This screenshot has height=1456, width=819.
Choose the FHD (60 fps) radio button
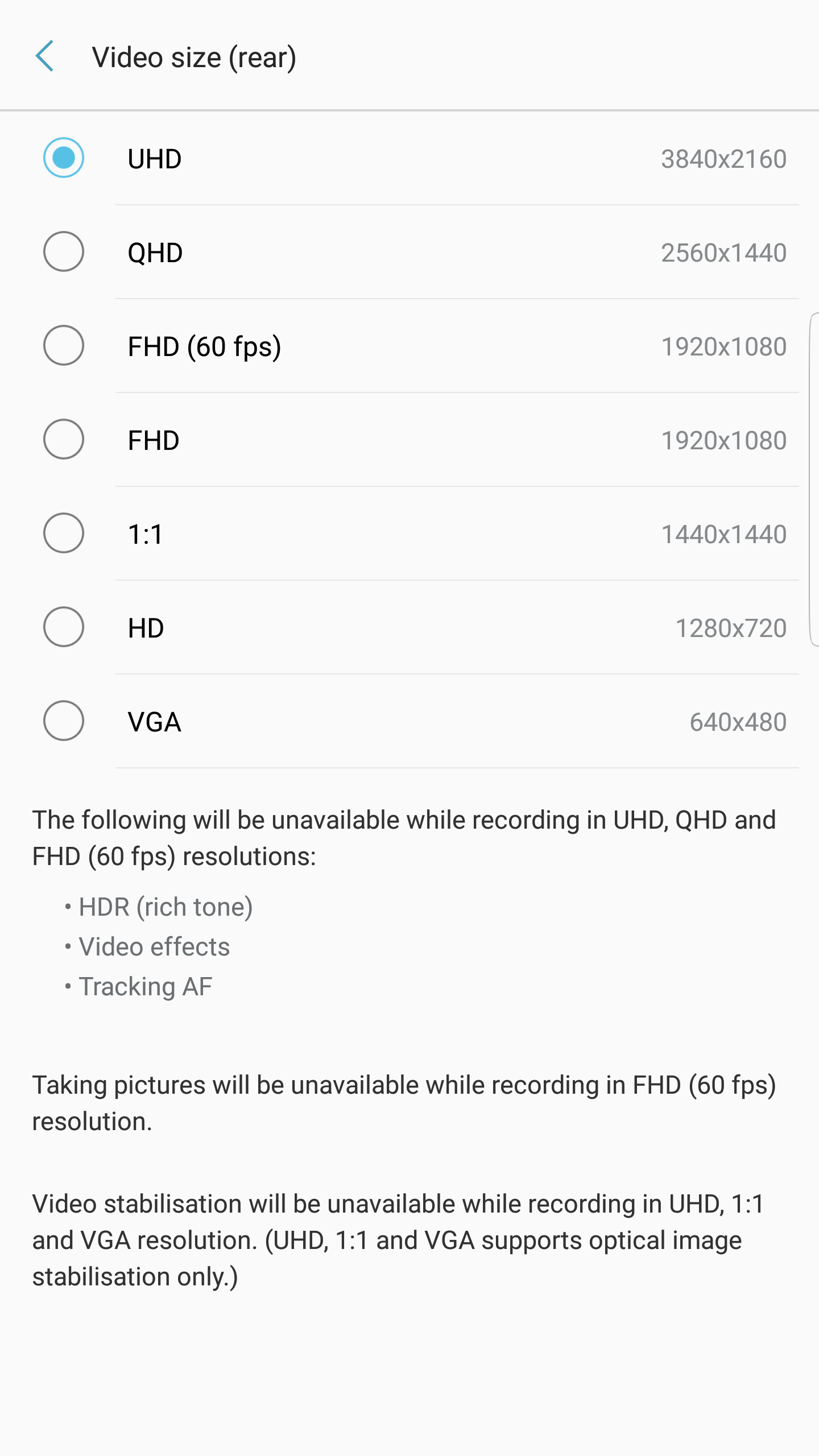click(64, 345)
